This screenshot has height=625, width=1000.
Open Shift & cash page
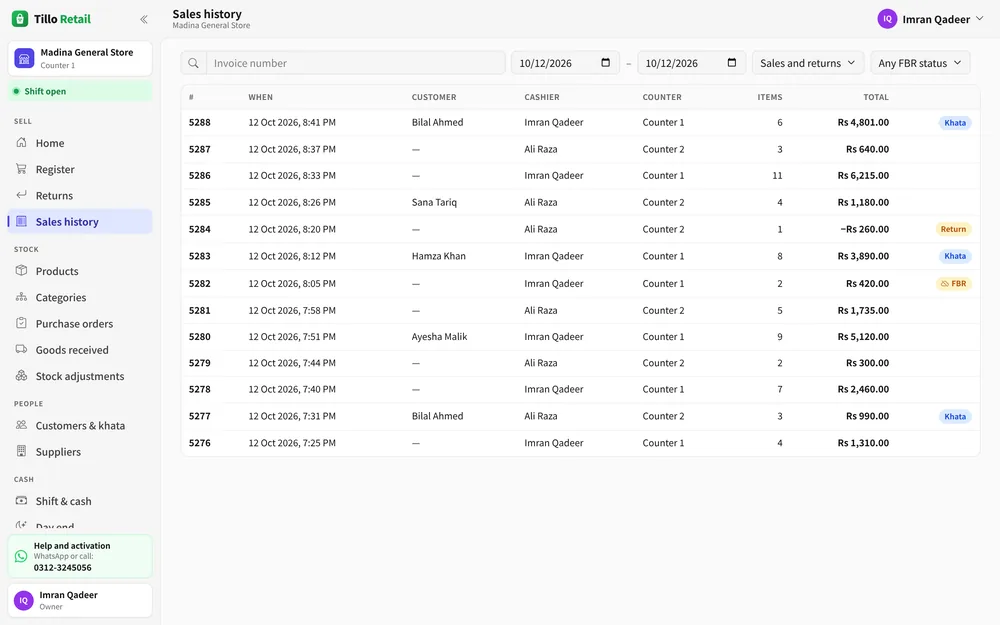[x=80, y=501]
